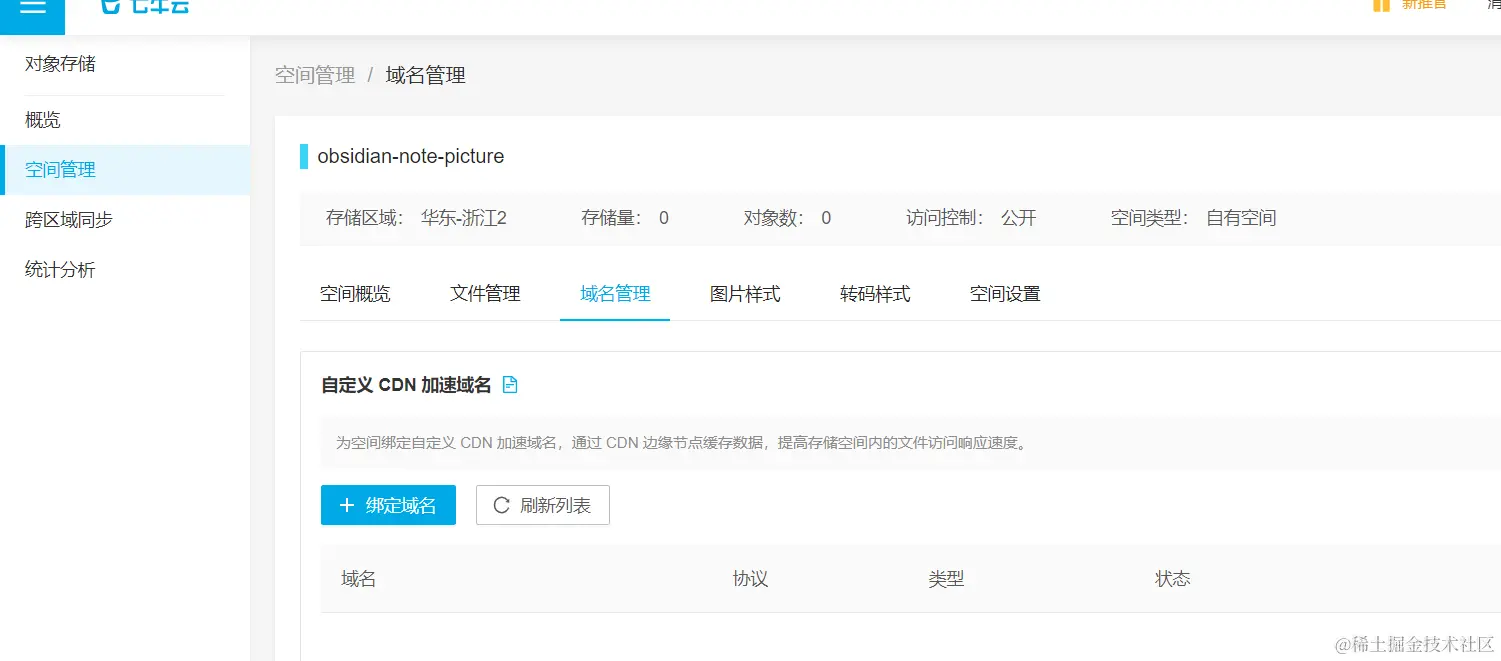Open the 新推官 referral promotion
Image resolution: width=1501 pixels, height=661 pixels.
click(x=1423, y=6)
